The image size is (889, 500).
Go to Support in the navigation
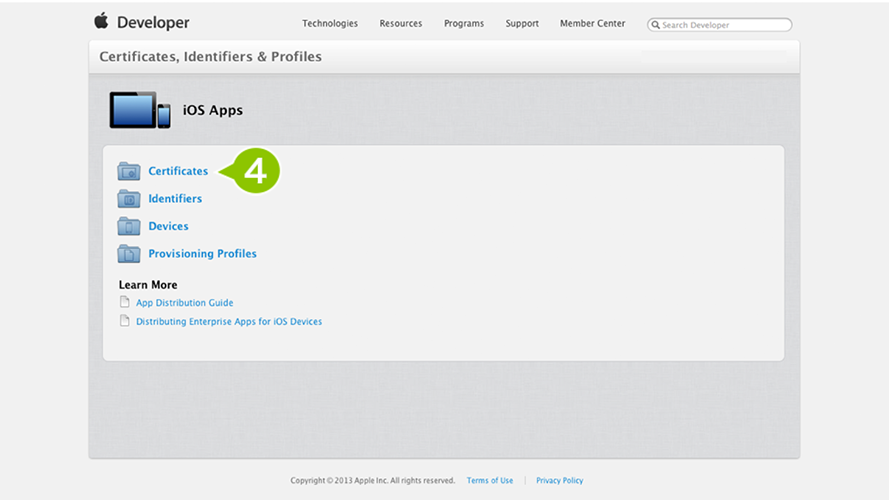(522, 23)
